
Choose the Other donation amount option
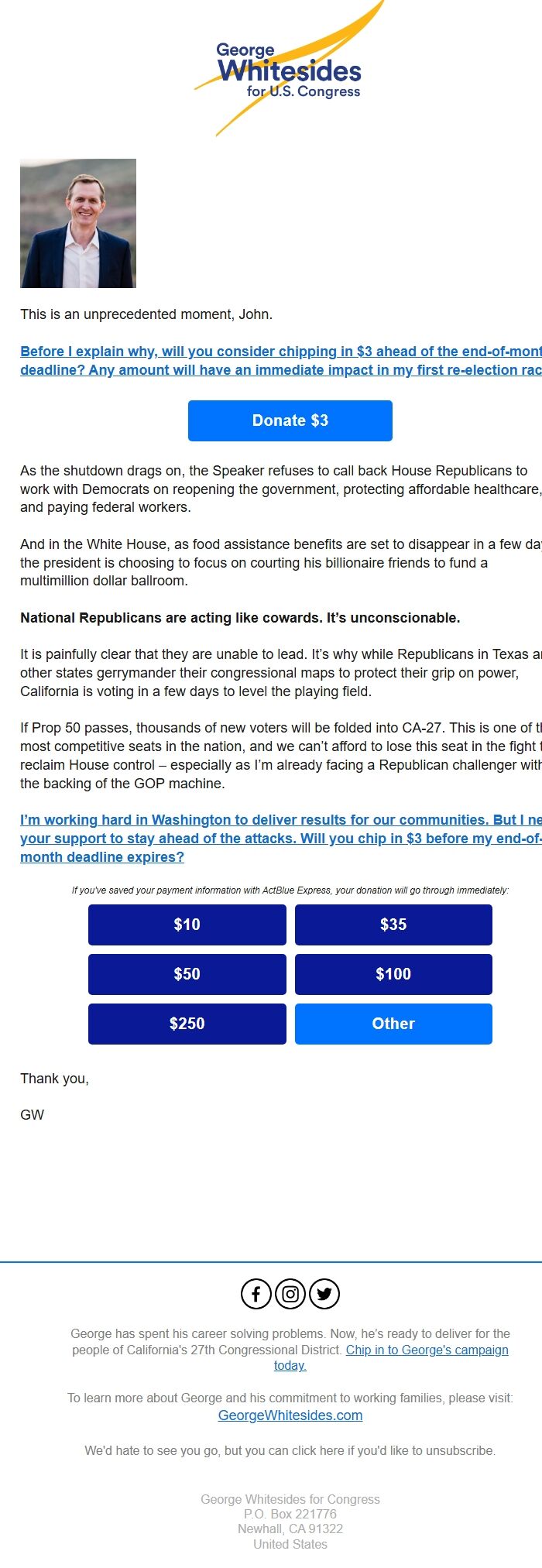(x=393, y=1024)
